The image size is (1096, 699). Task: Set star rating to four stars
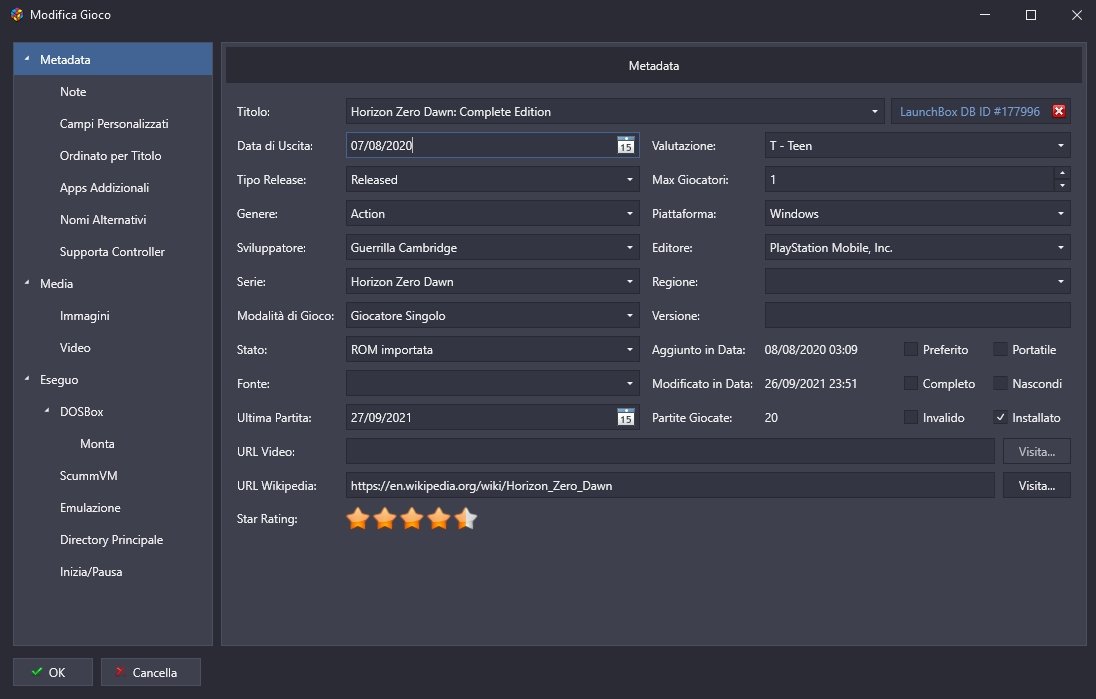[x=439, y=519]
